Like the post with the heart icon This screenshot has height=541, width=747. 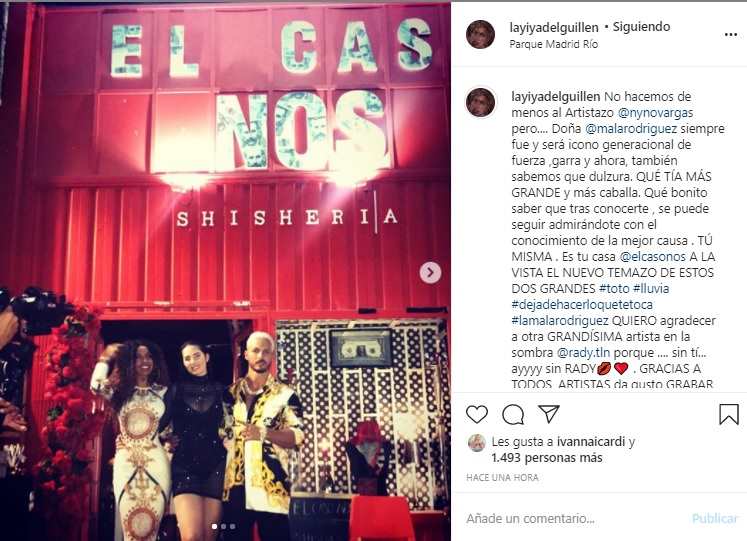(x=477, y=414)
